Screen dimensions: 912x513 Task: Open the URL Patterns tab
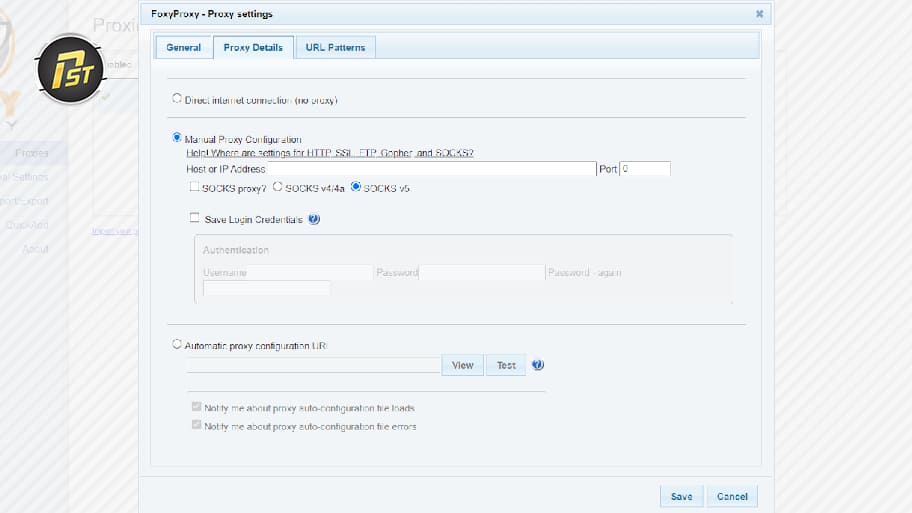[335, 47]
